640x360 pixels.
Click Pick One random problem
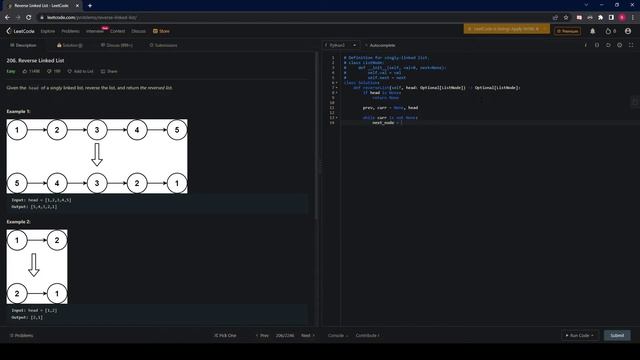225,336
